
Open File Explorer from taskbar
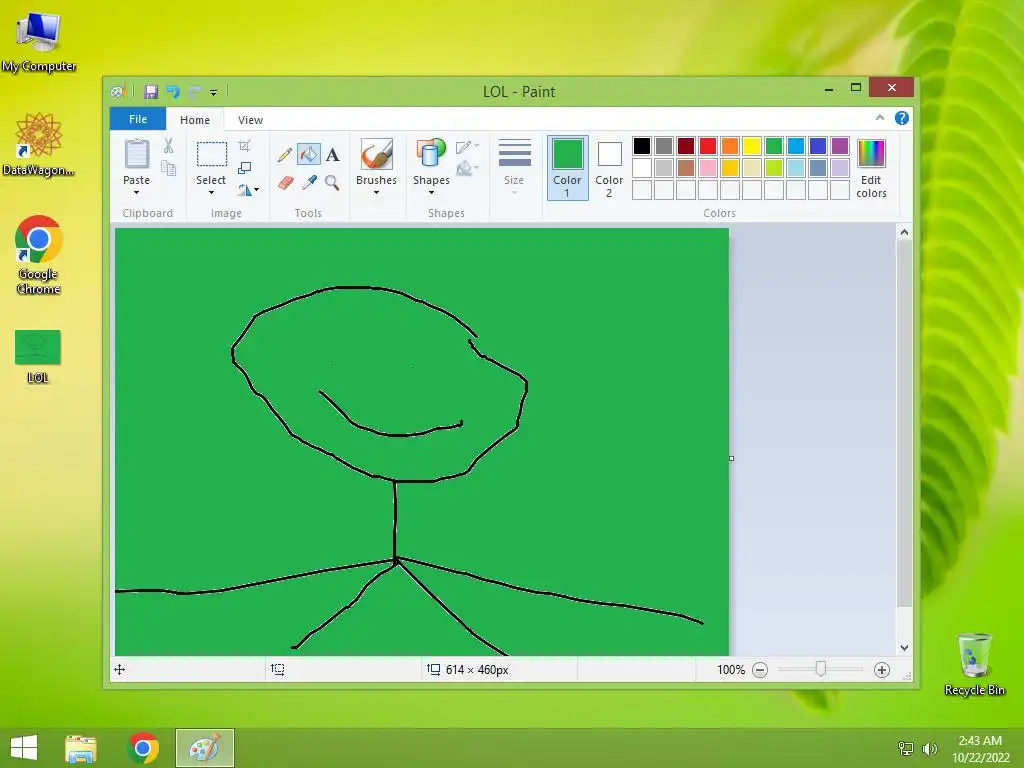81,748
